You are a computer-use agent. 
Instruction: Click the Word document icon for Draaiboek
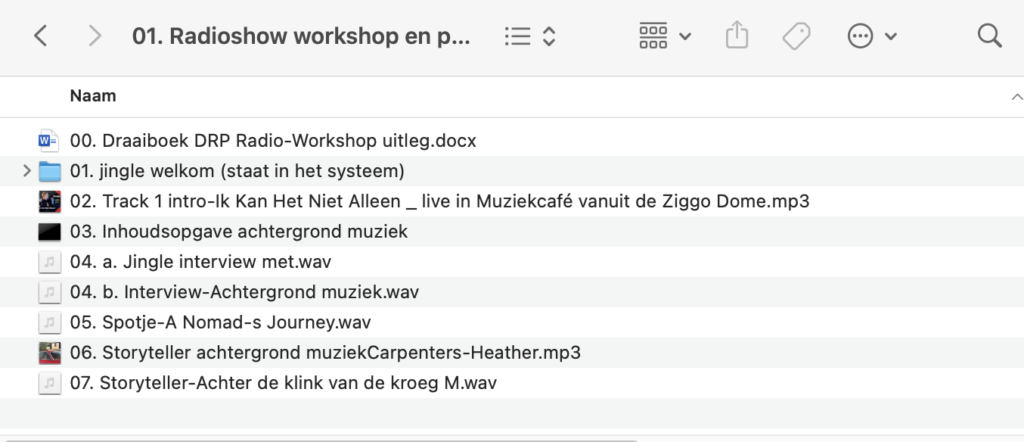(48, 140)
